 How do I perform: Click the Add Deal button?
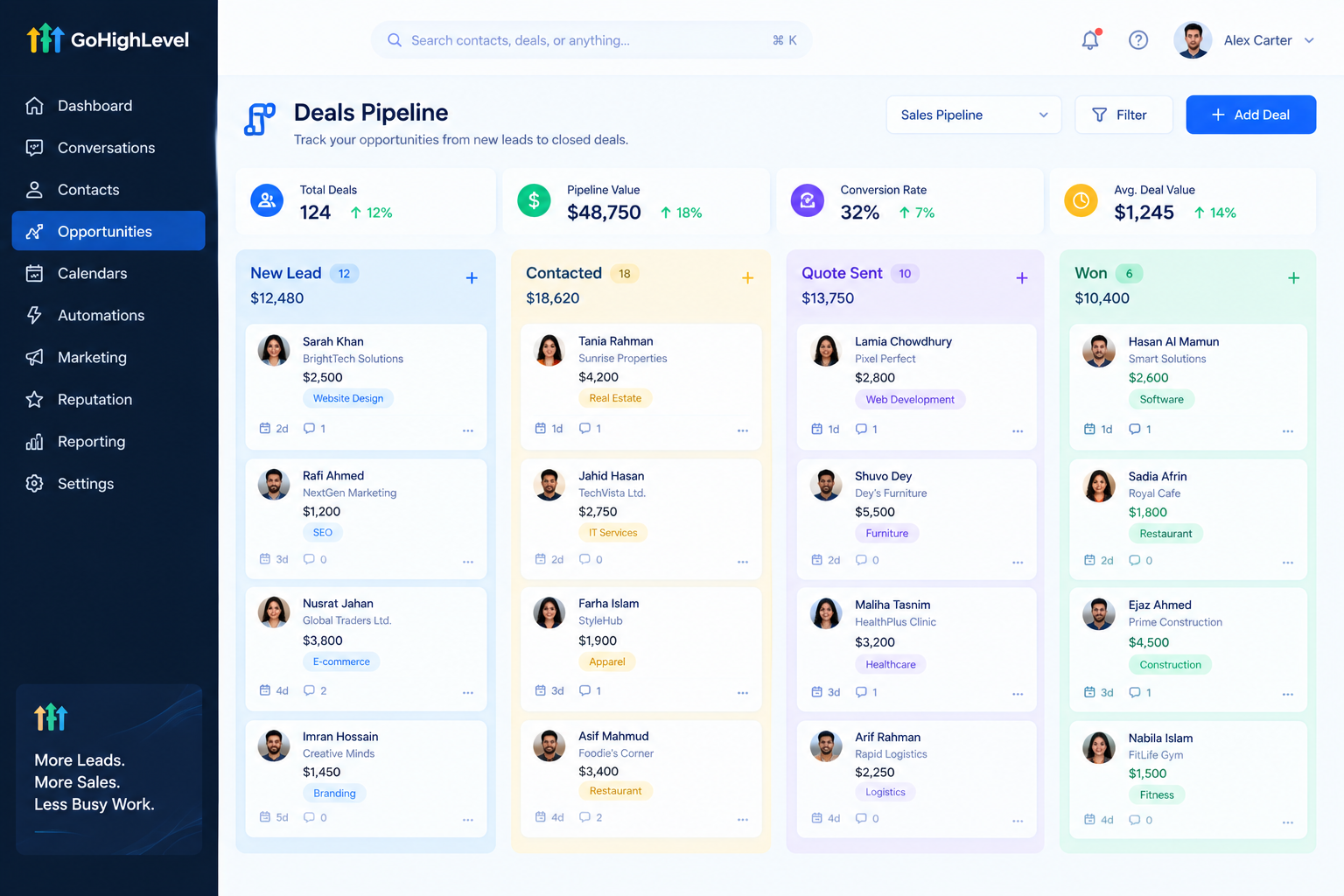coord(1250,115)
